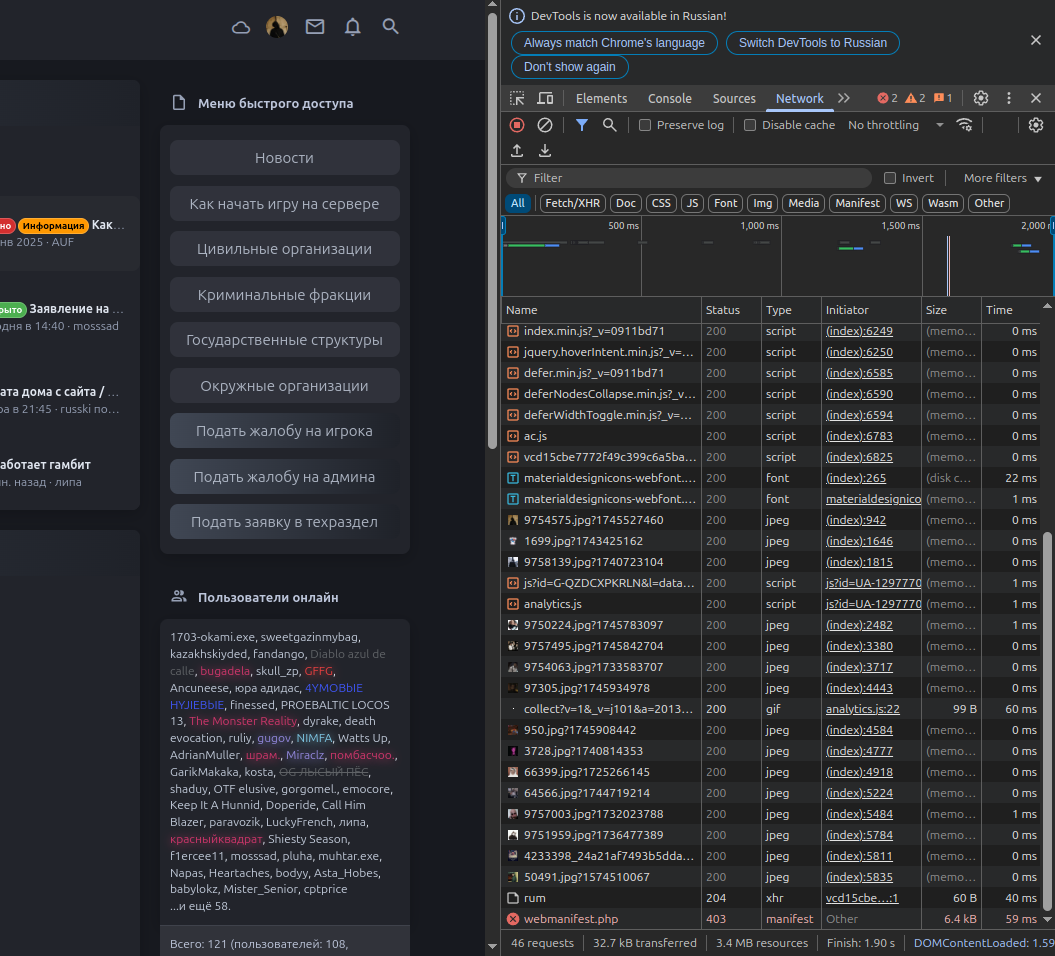The image size is (1055, 956).
Task: Clear the network log
Action: pyautogui.click(x=545, y=125)
